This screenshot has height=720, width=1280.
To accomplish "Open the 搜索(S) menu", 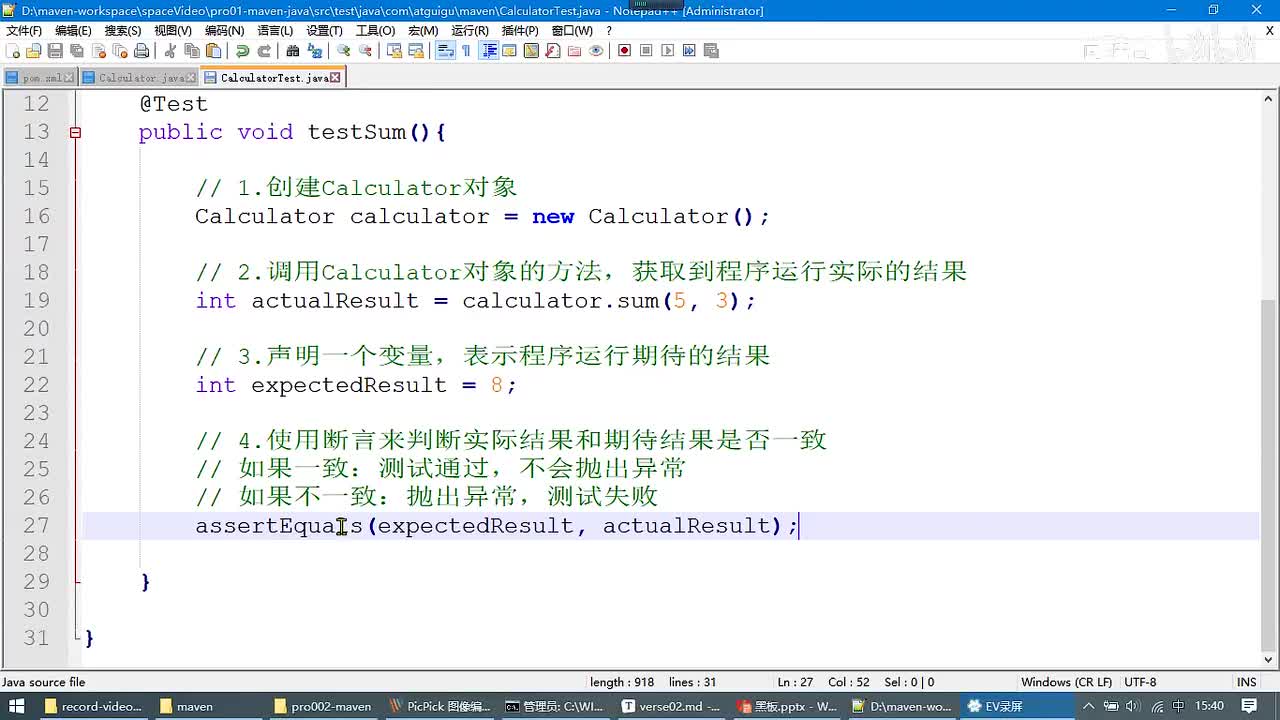I will point(122,31).
